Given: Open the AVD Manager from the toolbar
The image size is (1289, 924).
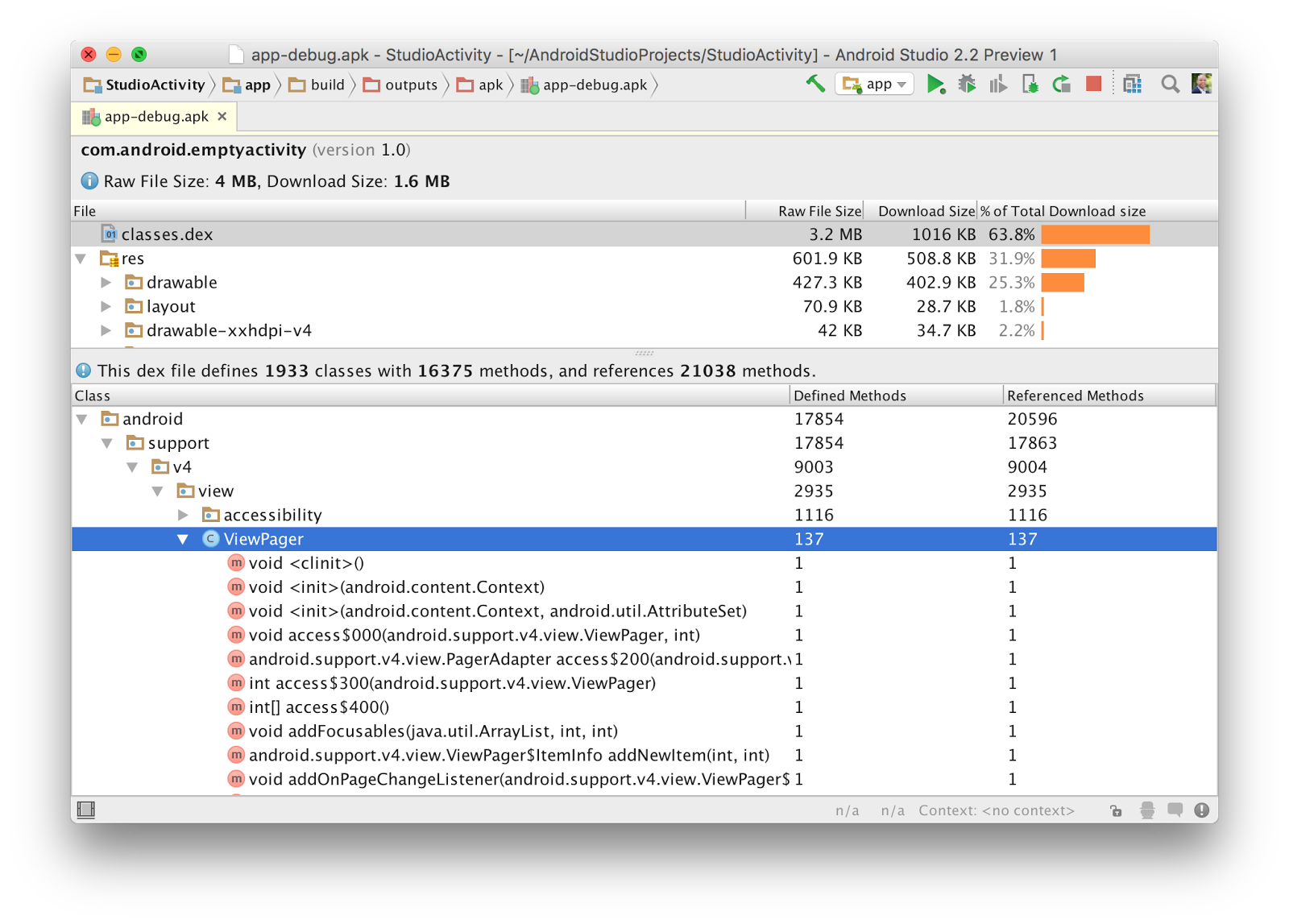Looking at the screenshot, I should click(1132, 83).
